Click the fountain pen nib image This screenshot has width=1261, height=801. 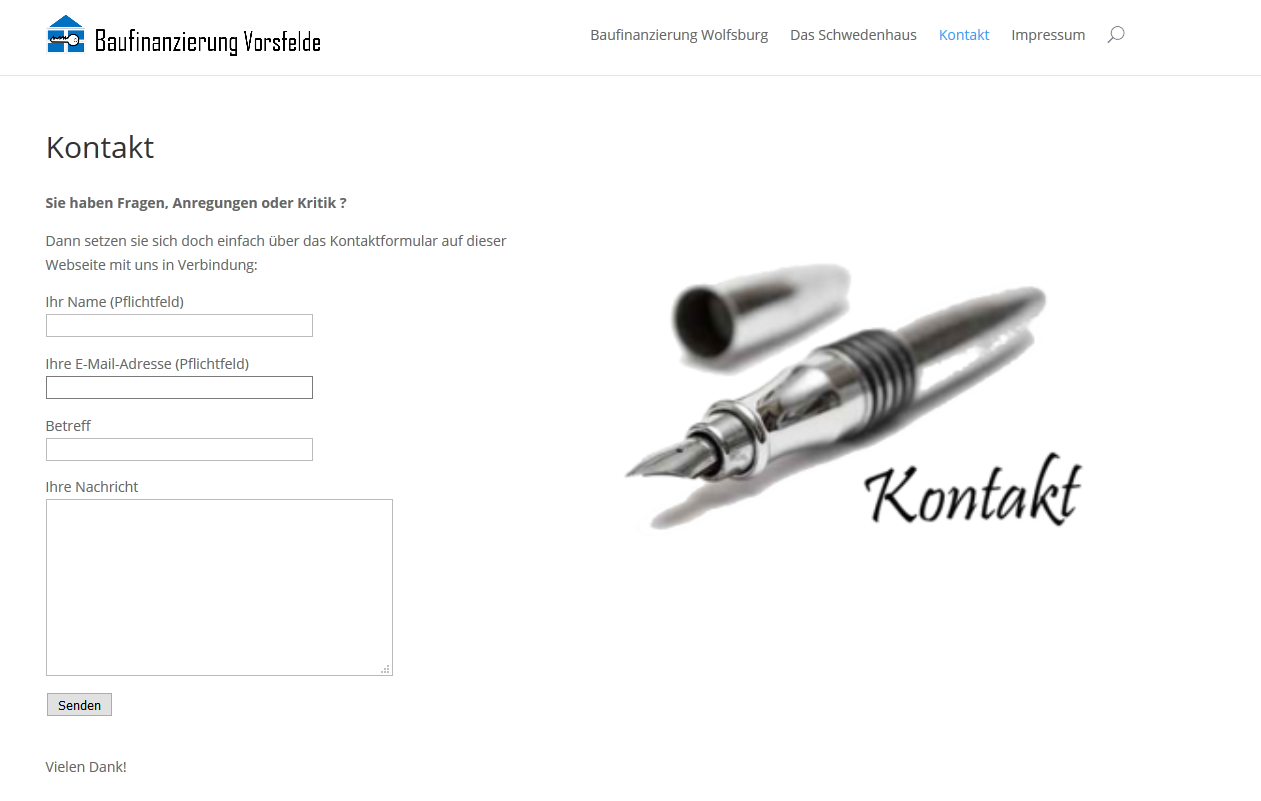(670, 457)
